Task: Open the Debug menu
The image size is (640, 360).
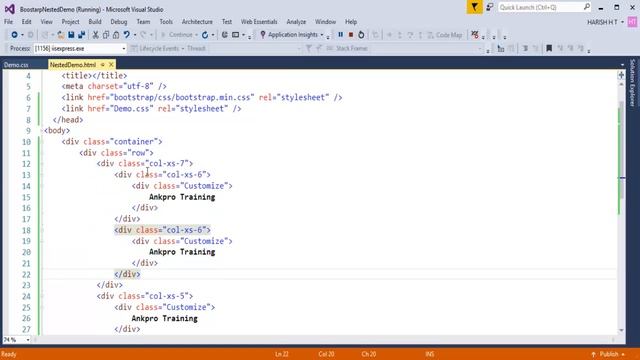Action: click(x=119, y=22)
